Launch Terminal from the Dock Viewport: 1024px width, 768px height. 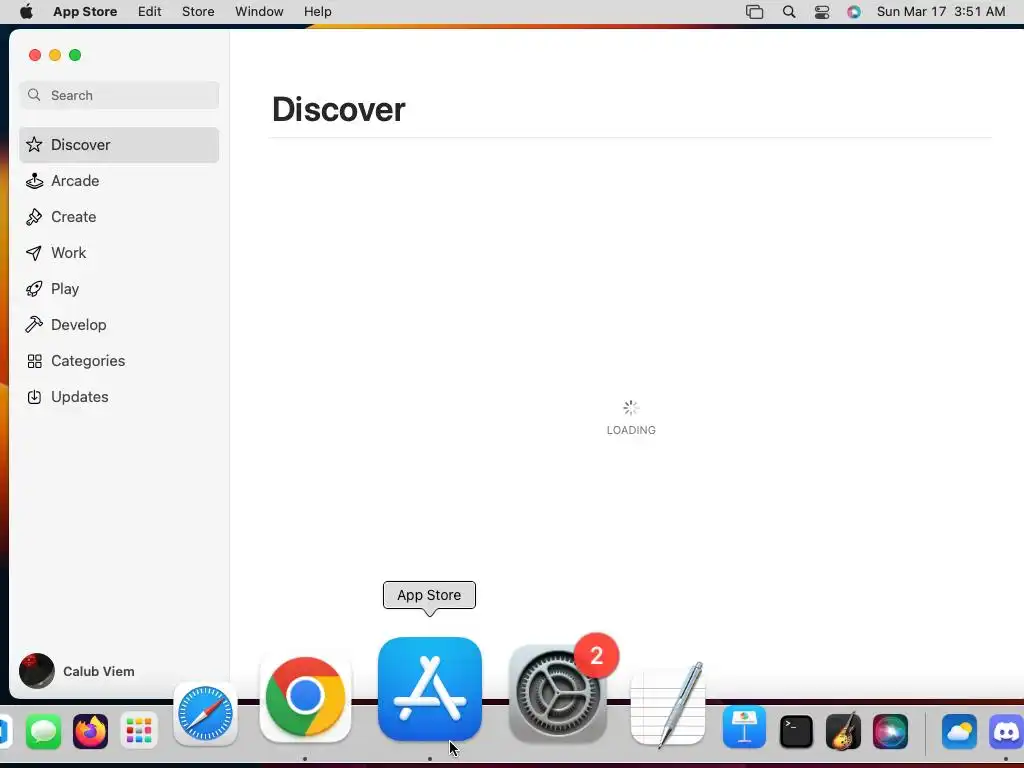[x=796, y=731]
